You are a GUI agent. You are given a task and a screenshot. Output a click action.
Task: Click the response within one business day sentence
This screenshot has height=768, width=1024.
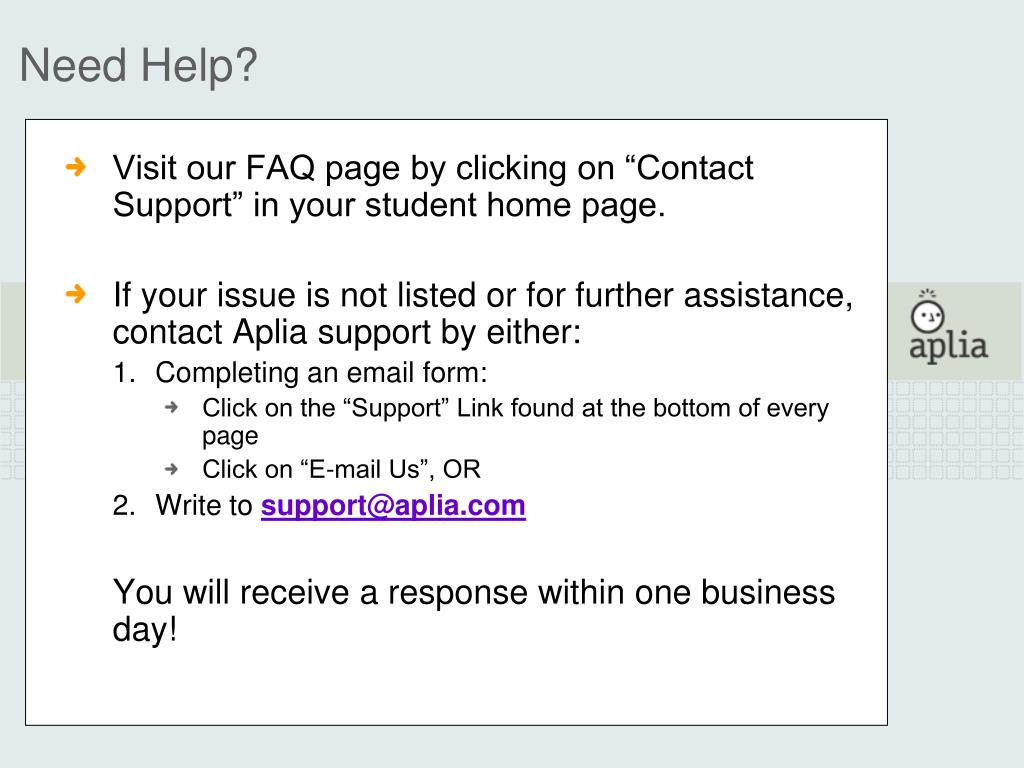(473, 611)
